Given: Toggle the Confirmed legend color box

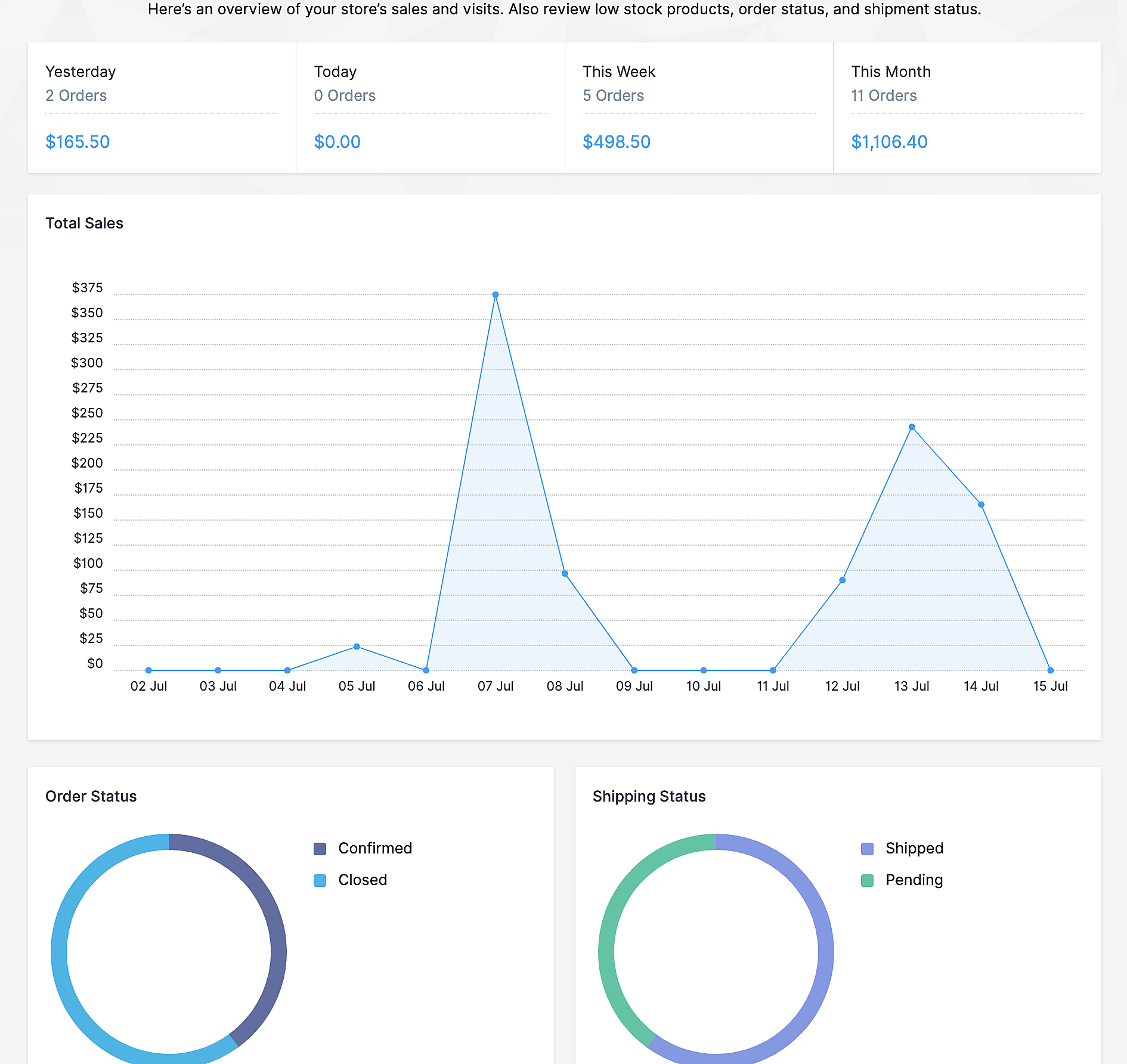Looking at the screenshot, I should (x=320, y=849).
